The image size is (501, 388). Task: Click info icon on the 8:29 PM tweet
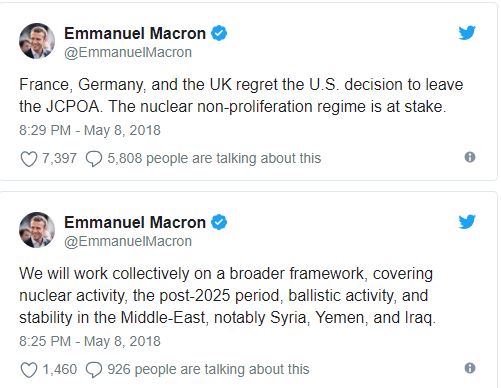click(x=470, y=157)
